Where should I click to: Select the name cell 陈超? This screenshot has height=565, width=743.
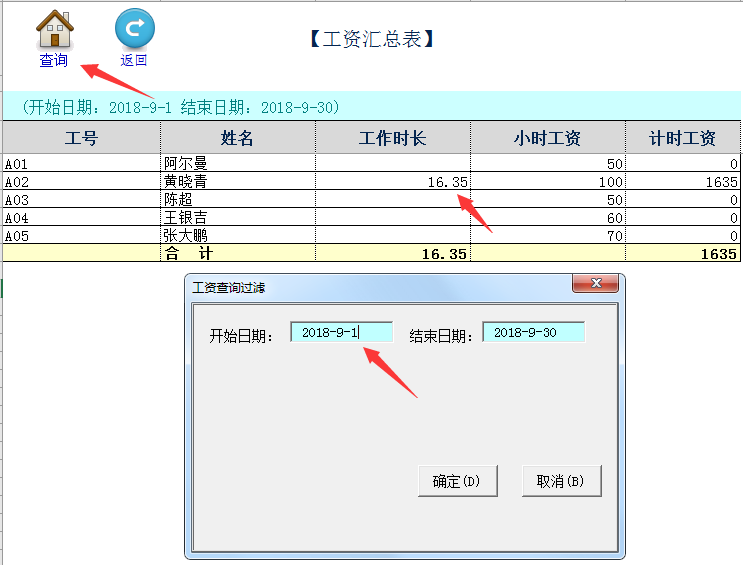[x=238, y=199]
